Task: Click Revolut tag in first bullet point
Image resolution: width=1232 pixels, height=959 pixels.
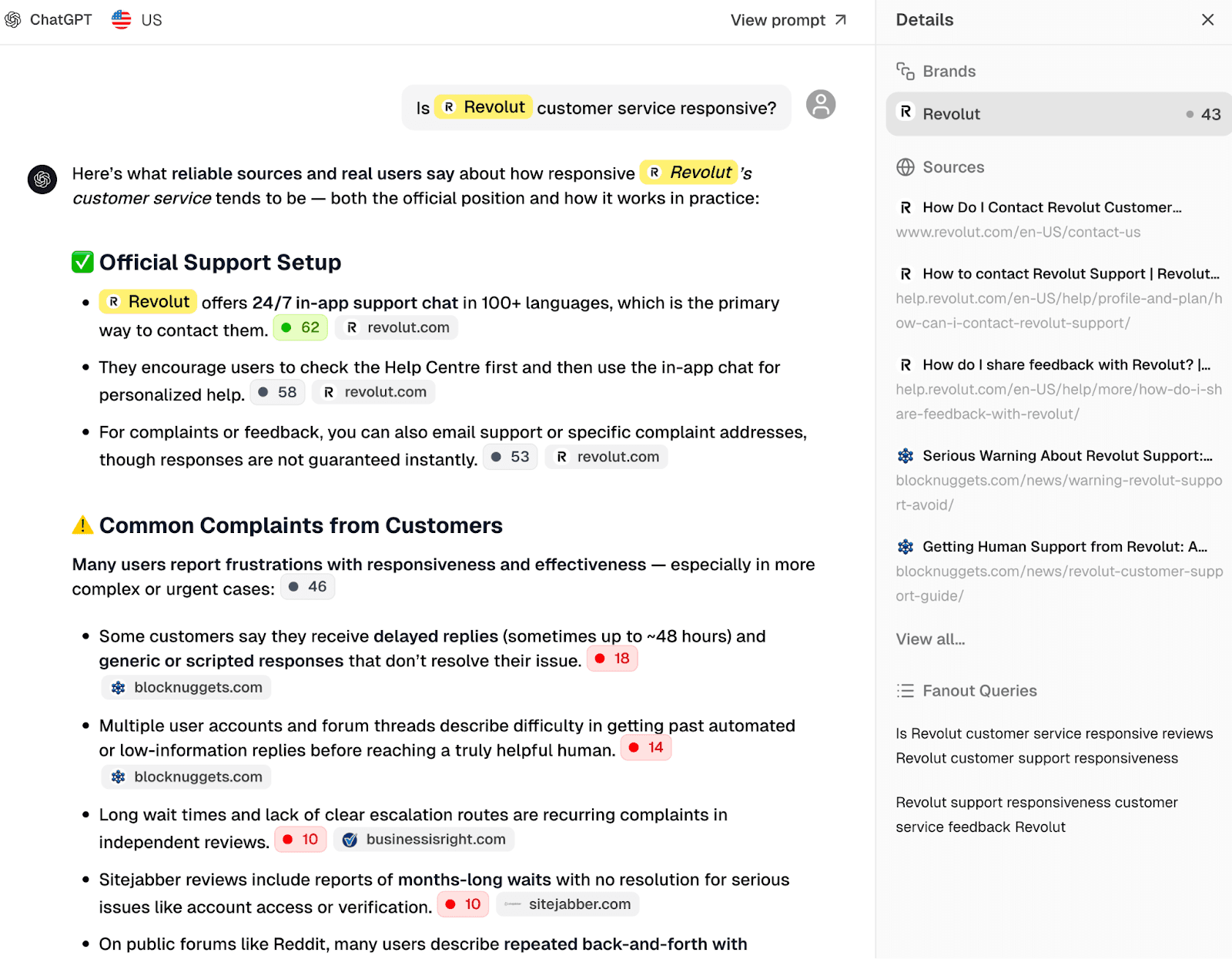Action: [x=148, y=301]
